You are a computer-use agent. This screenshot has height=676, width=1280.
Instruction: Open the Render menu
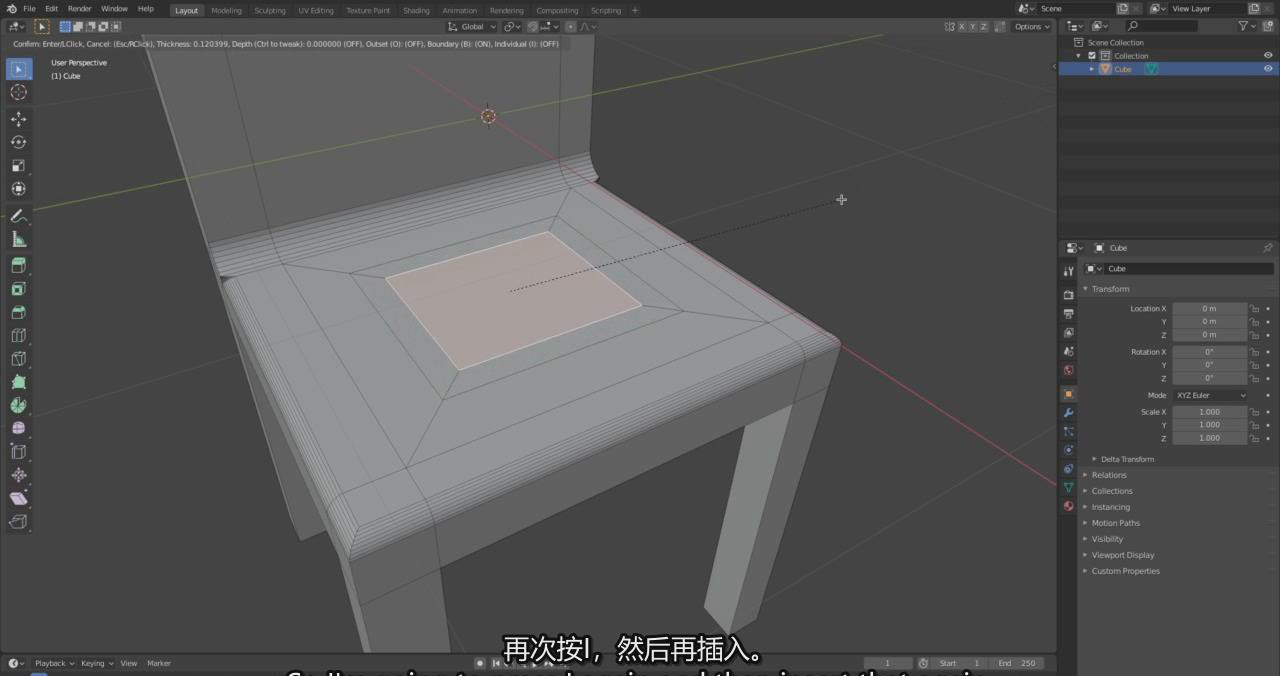(79, 9)
